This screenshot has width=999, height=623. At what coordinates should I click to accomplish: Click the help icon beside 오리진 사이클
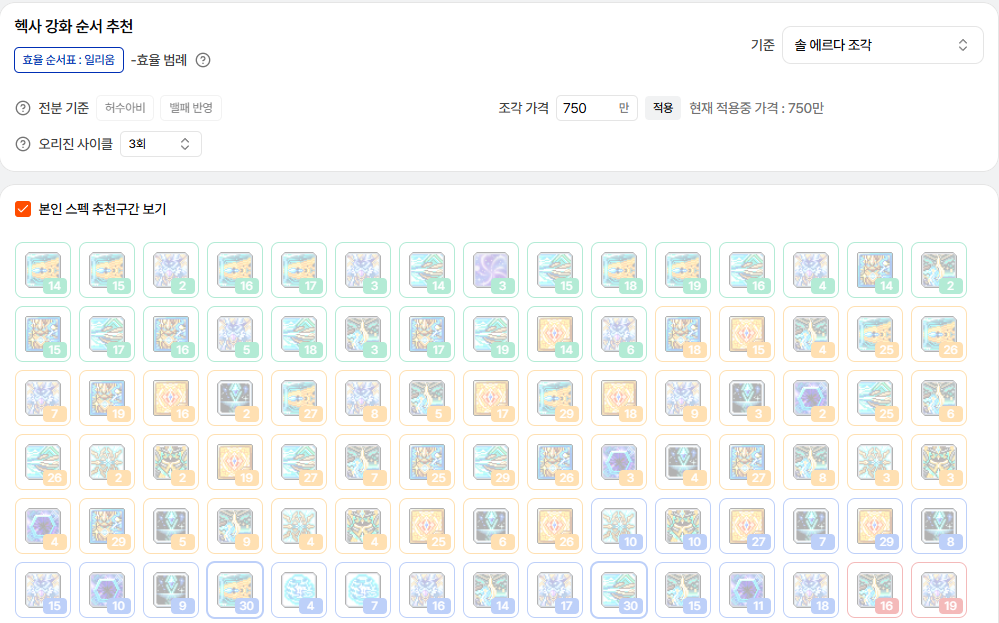point(23,144)
